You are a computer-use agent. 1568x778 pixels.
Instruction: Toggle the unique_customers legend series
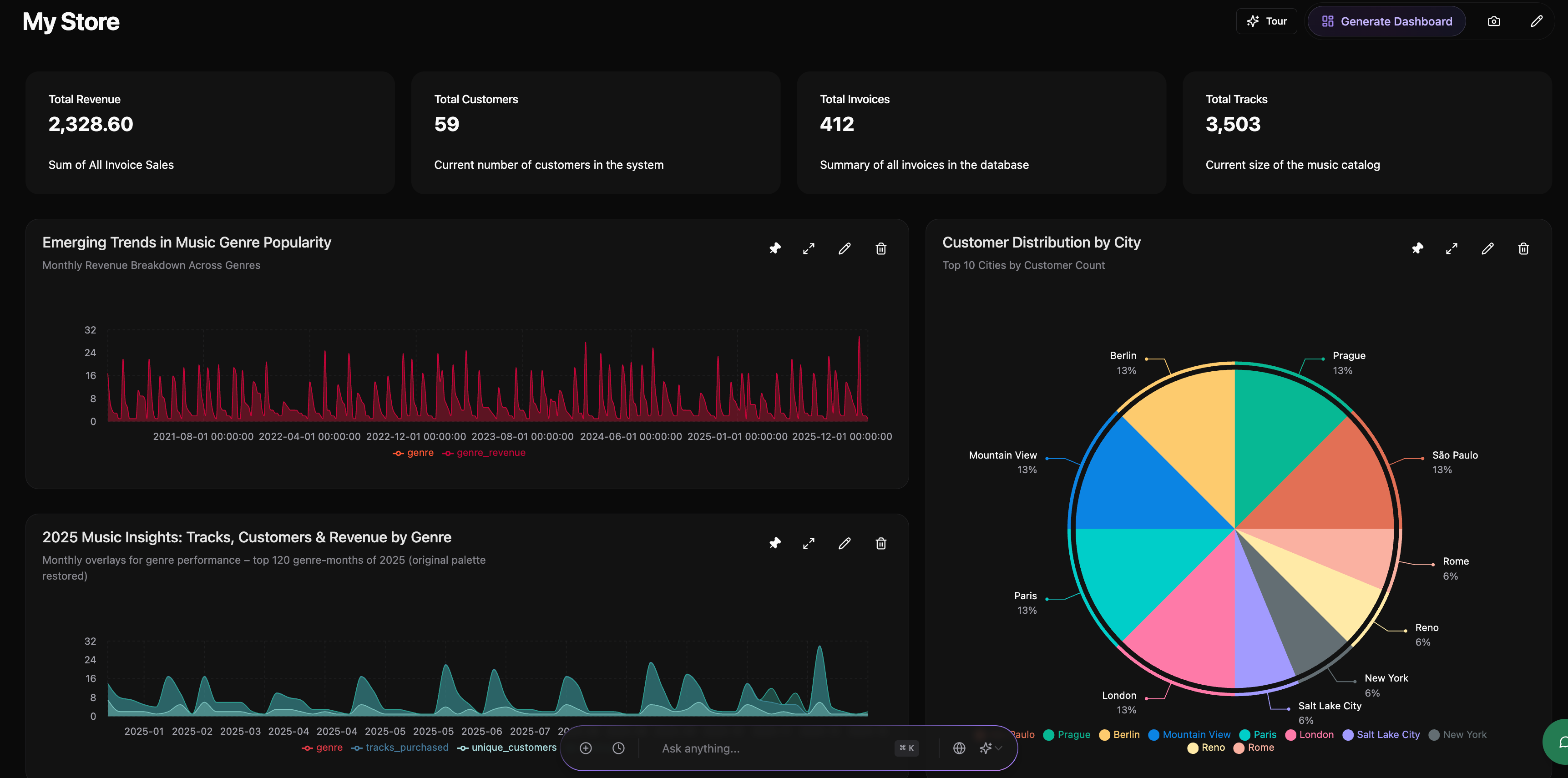click(x=507, y=748)
